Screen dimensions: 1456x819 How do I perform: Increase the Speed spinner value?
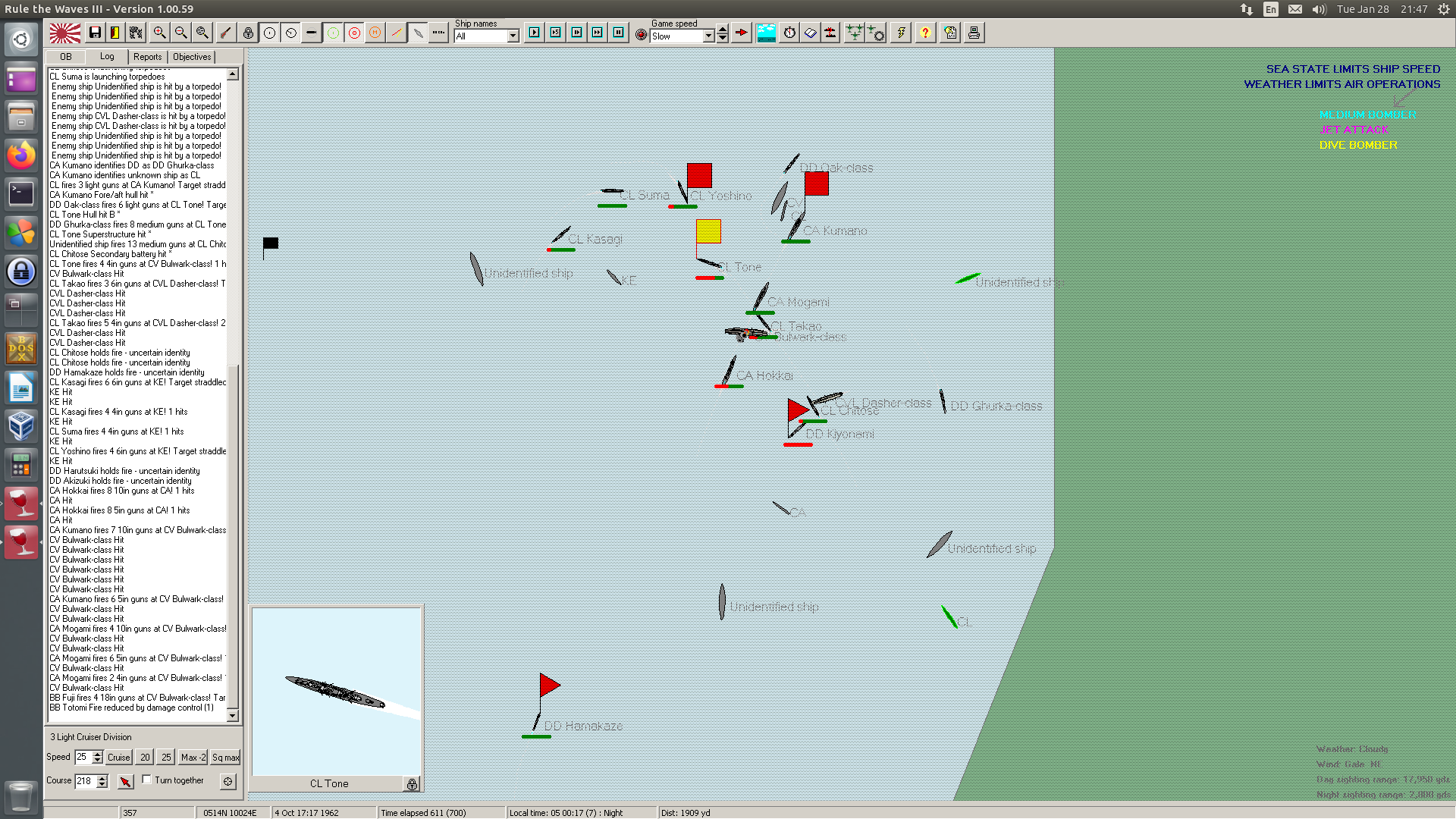(x=98, y=753)
